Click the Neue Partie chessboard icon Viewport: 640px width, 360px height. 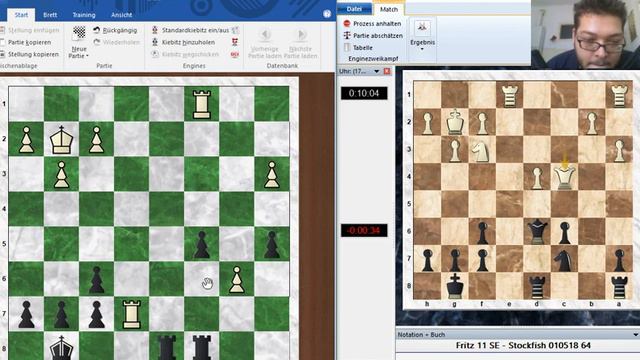click(x=79, y=33)
